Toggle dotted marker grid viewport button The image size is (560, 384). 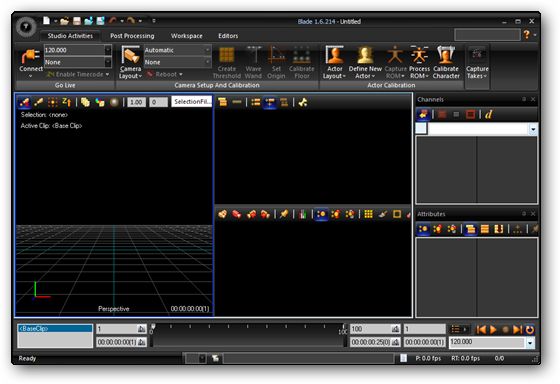coord(52,103)
